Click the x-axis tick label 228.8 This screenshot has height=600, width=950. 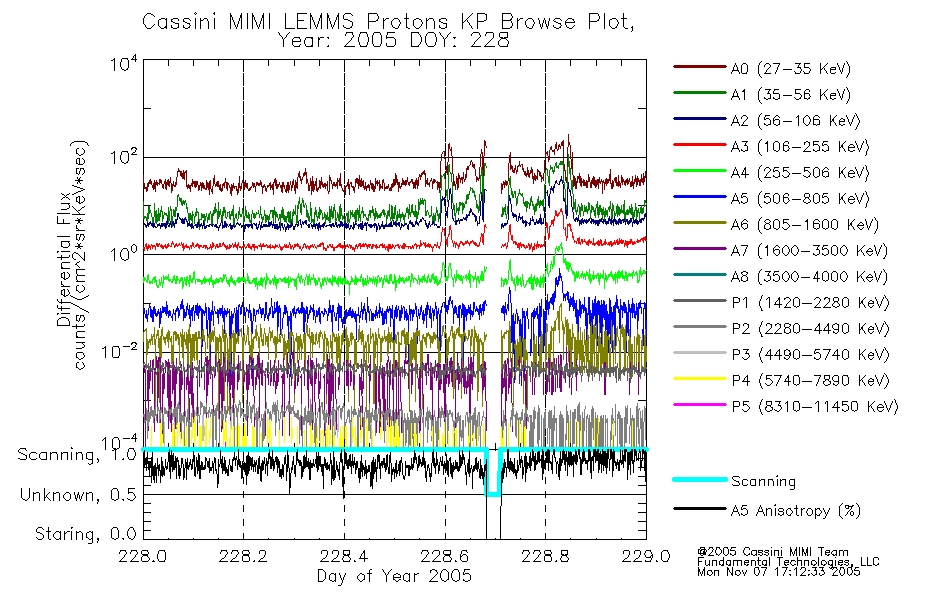click(545, 556)
